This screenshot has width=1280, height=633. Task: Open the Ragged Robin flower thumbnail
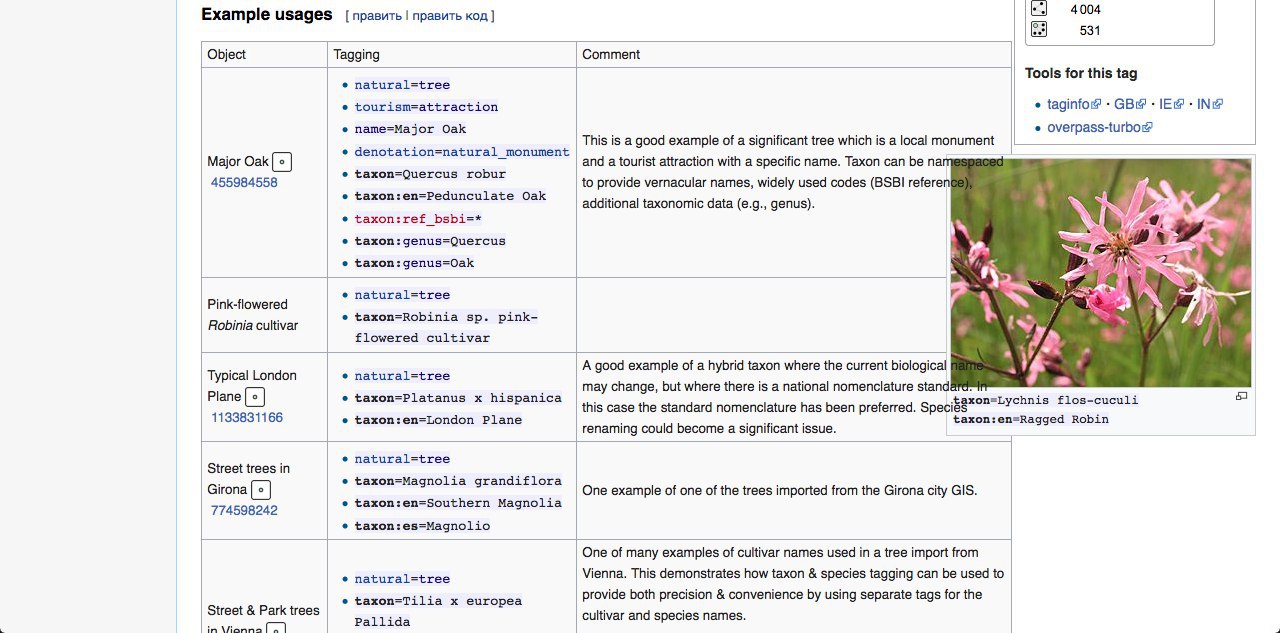coord(1100,273)
